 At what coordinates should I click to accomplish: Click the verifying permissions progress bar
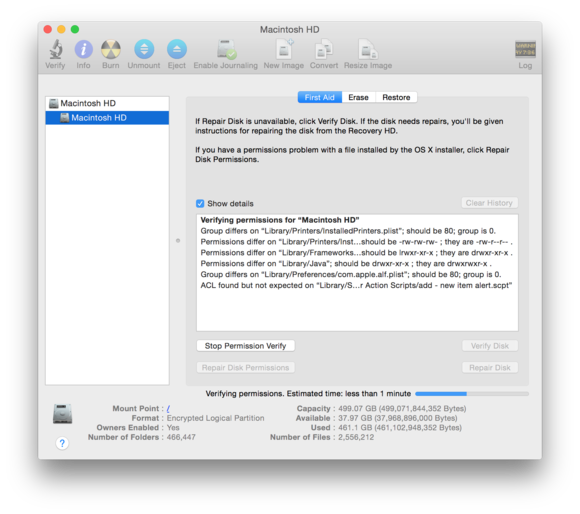pyautogui.click(x=472, y=394)
